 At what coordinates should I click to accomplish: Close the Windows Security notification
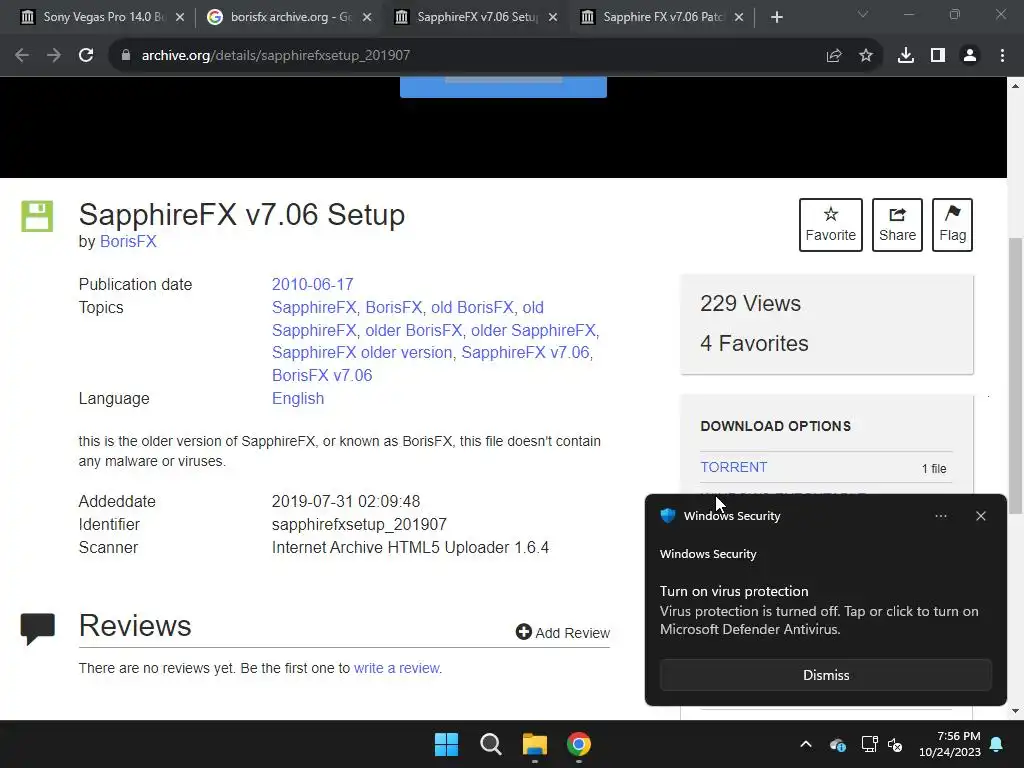pyautogui.click(x=980, y=516)
